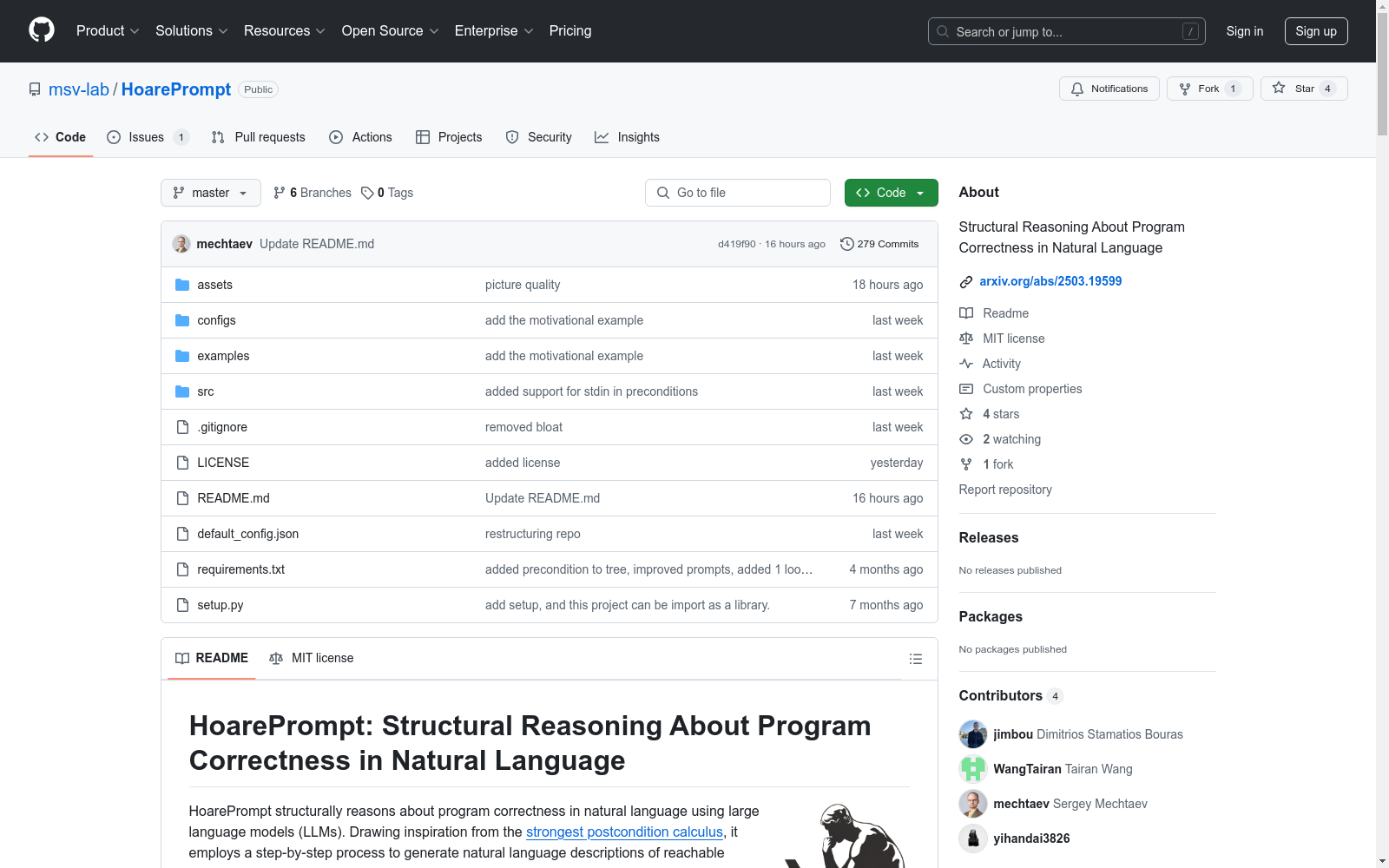Click the setup.py file icon
This screenshot has height=868, width=1389.
coord(182,605)
